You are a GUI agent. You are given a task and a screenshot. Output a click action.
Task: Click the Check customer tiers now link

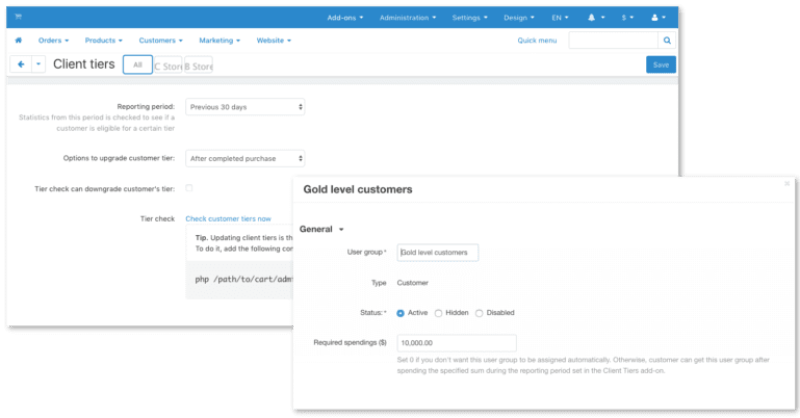pos(228,218)
